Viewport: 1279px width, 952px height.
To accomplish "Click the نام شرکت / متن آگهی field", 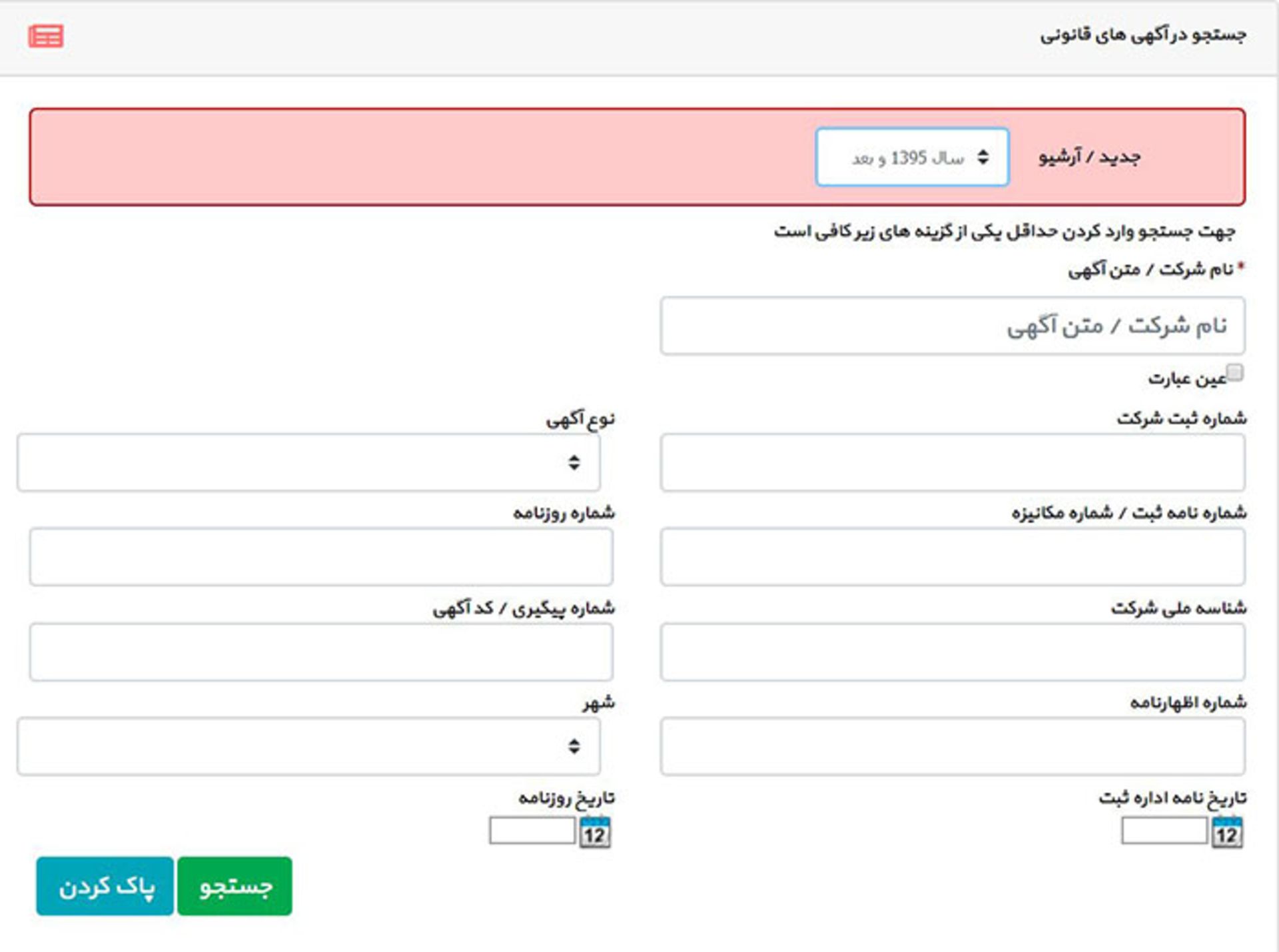I will tap(952, 326).
